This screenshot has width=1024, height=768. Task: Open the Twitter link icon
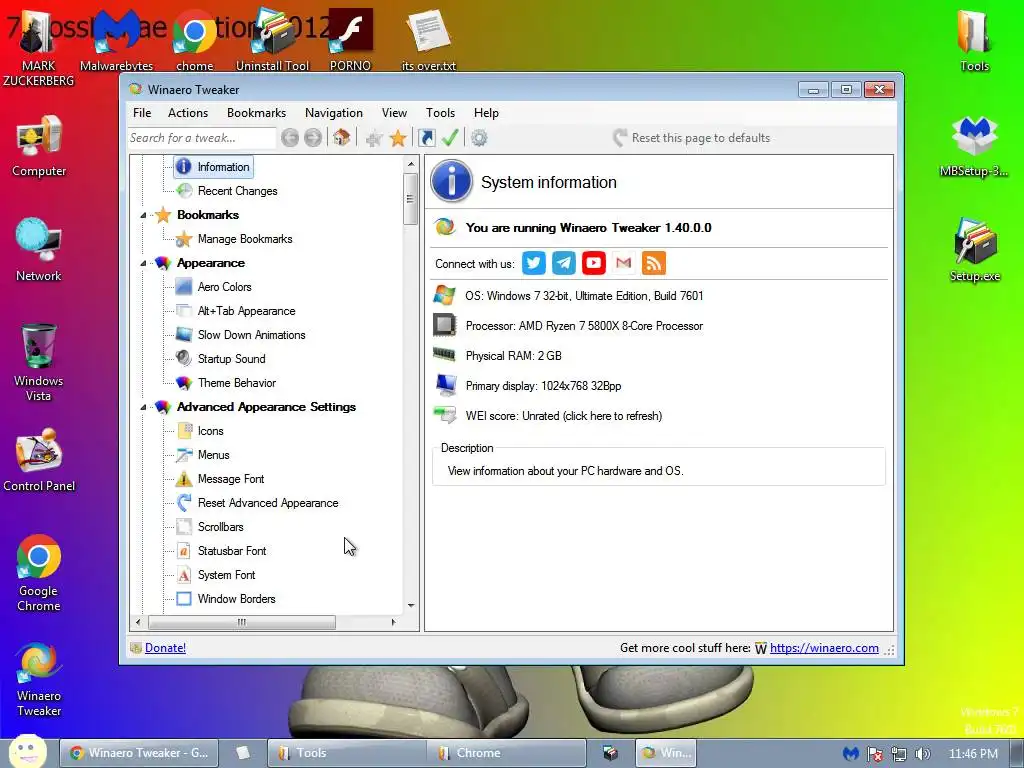coord(534,263)
